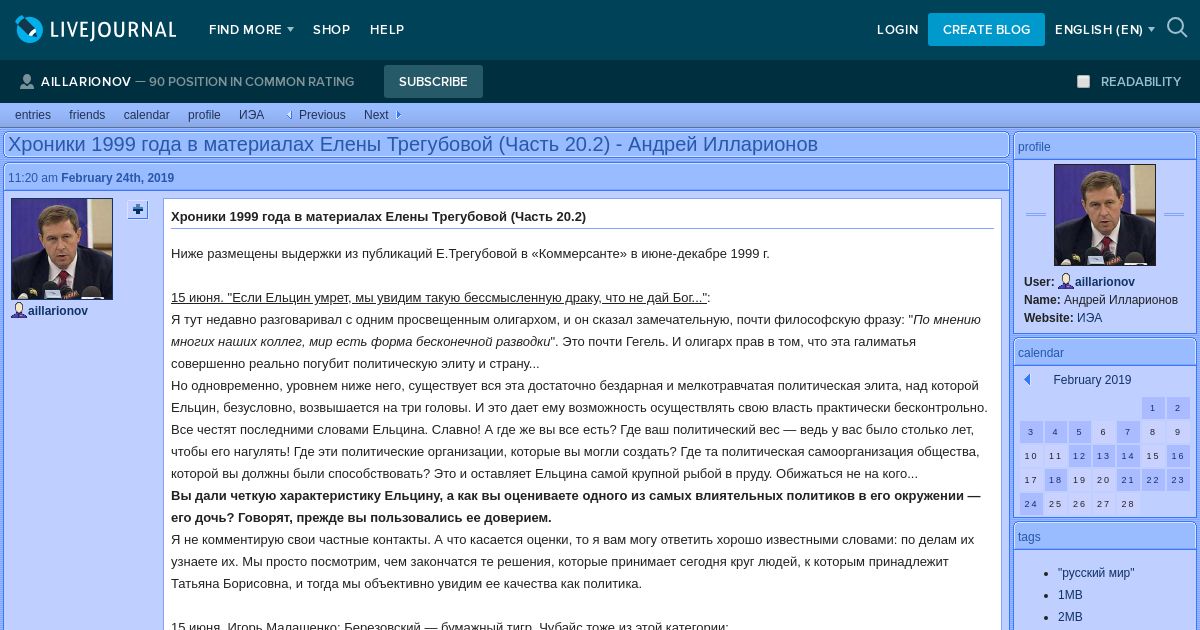Go to previous month arrow in calendar

[x=1027, y=380]
